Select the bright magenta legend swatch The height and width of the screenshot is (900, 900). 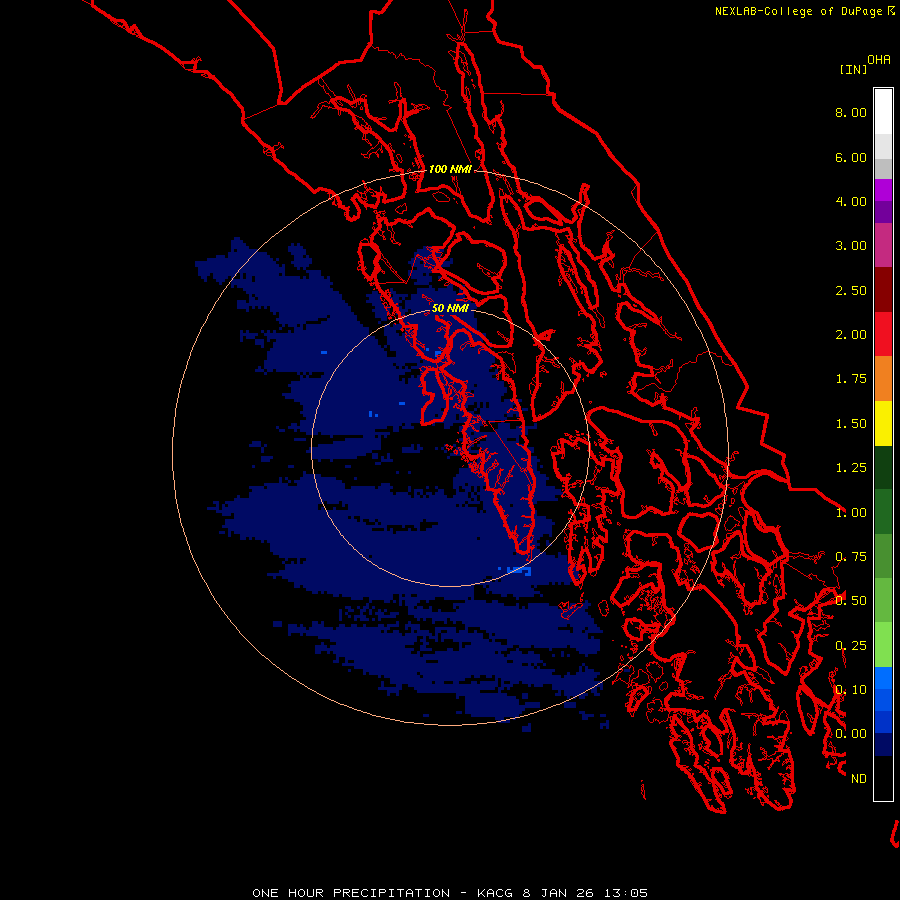pos(883,190)
